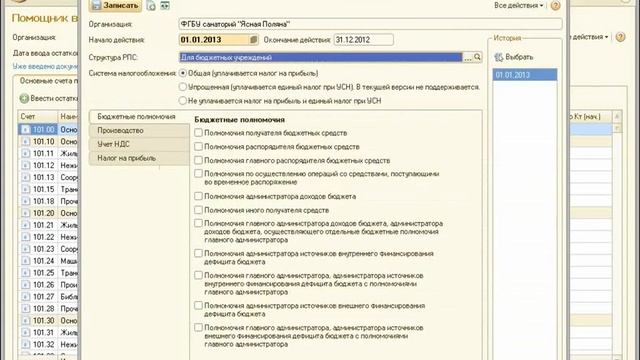Open действия dropdown in background Помощник window
Viewport: 640px width, 360px height.
[590, 37]
